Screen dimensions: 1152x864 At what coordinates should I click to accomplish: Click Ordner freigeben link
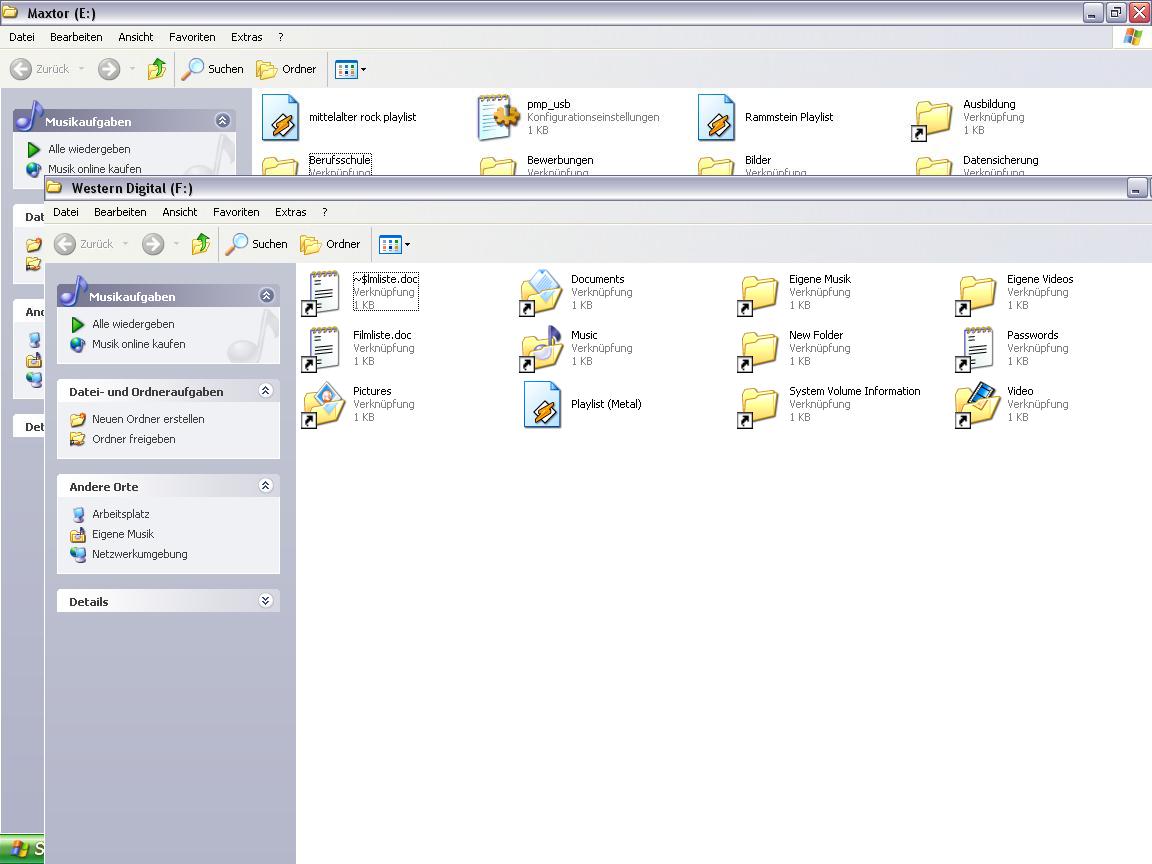pyautogui.click(x=134, y=439)
